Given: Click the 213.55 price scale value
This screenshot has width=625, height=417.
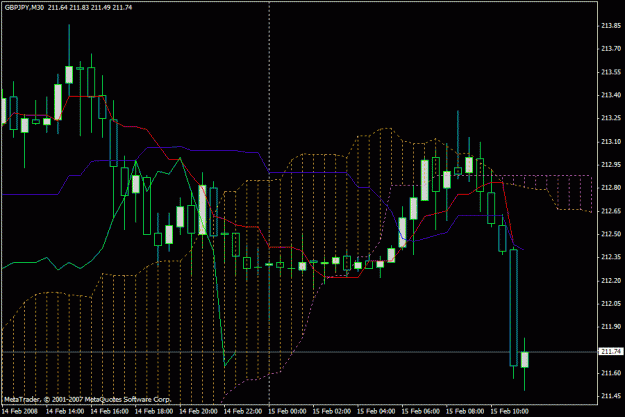Looking at the screenshot, I should point(611,72).
